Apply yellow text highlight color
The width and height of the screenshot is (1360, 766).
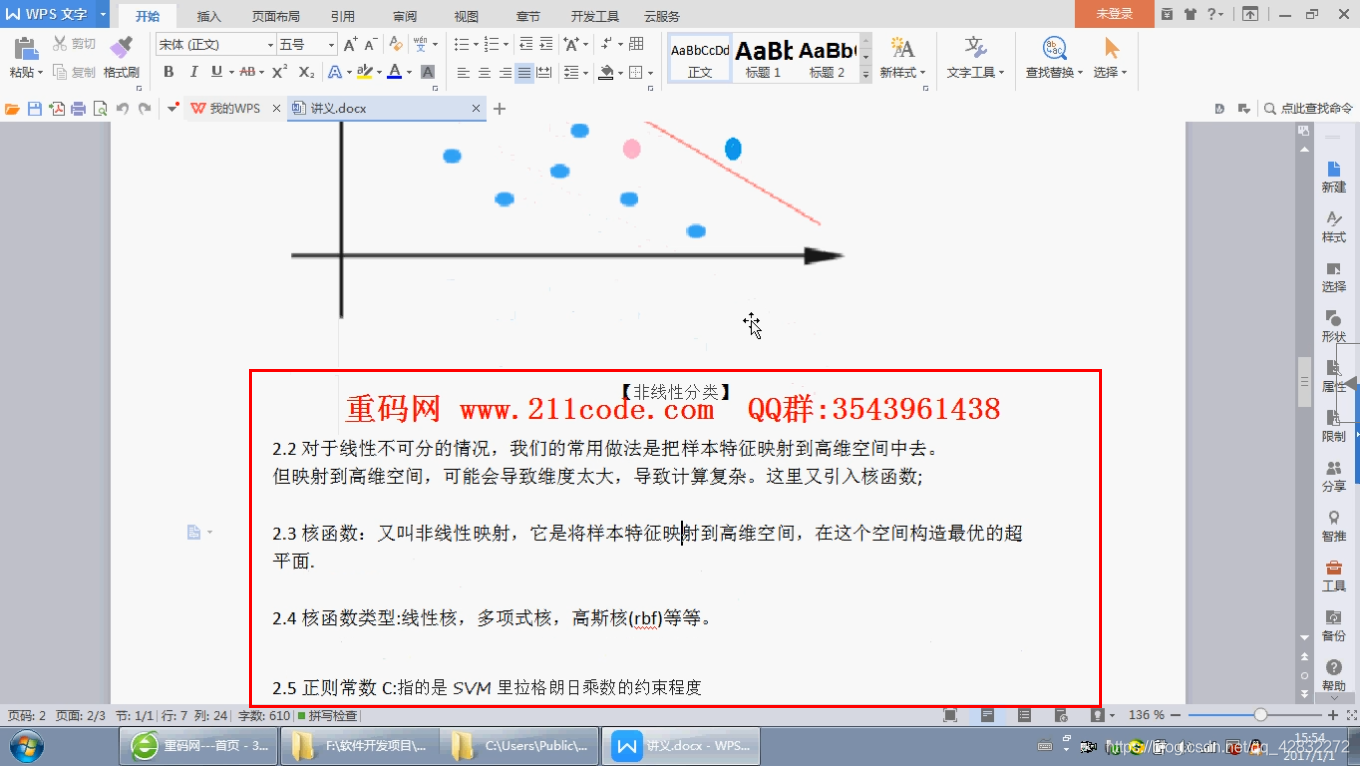pos(364,72)
